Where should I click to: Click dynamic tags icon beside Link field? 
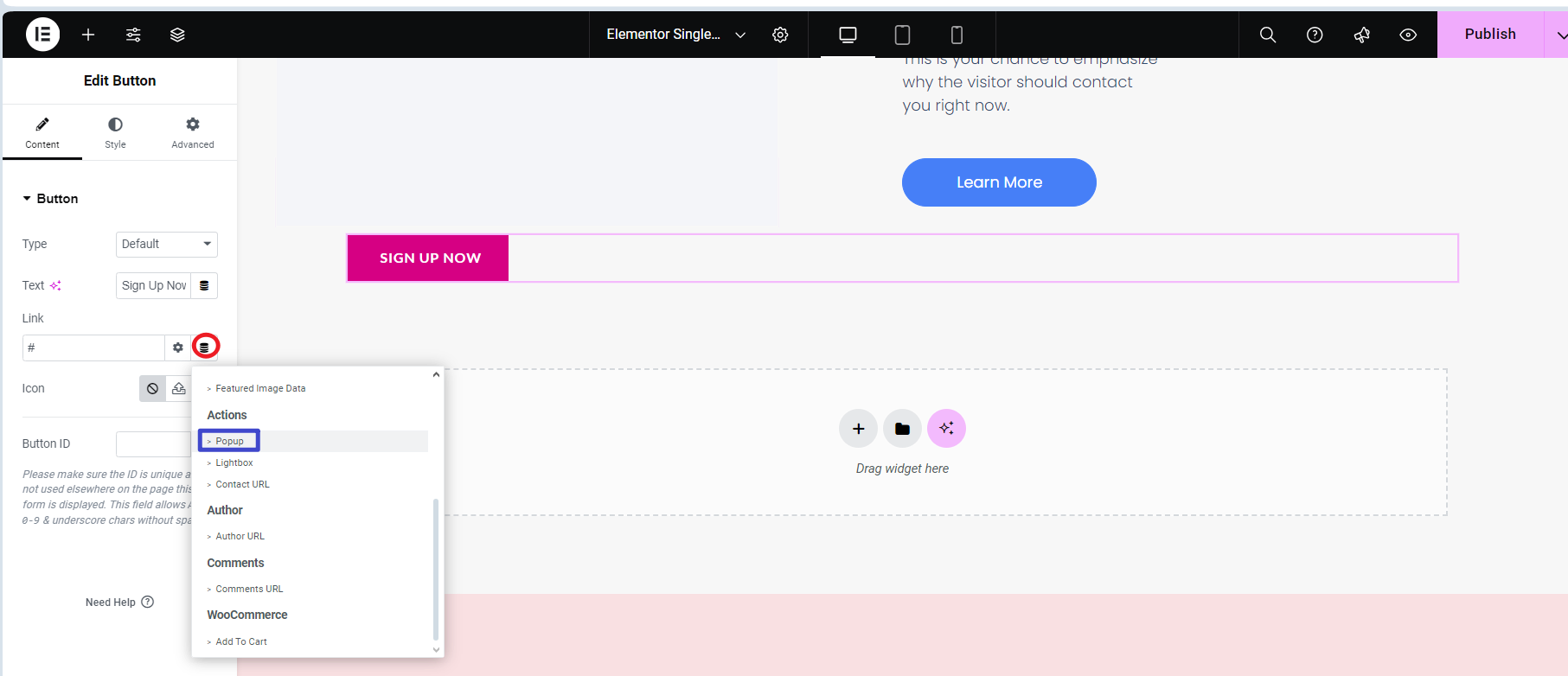click(x=204, y=348)
